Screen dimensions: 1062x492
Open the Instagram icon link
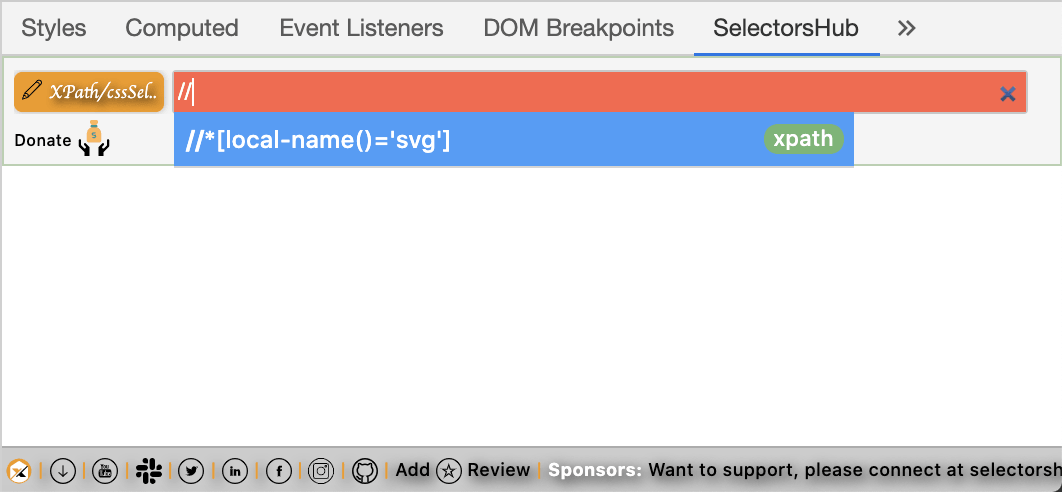321,470
